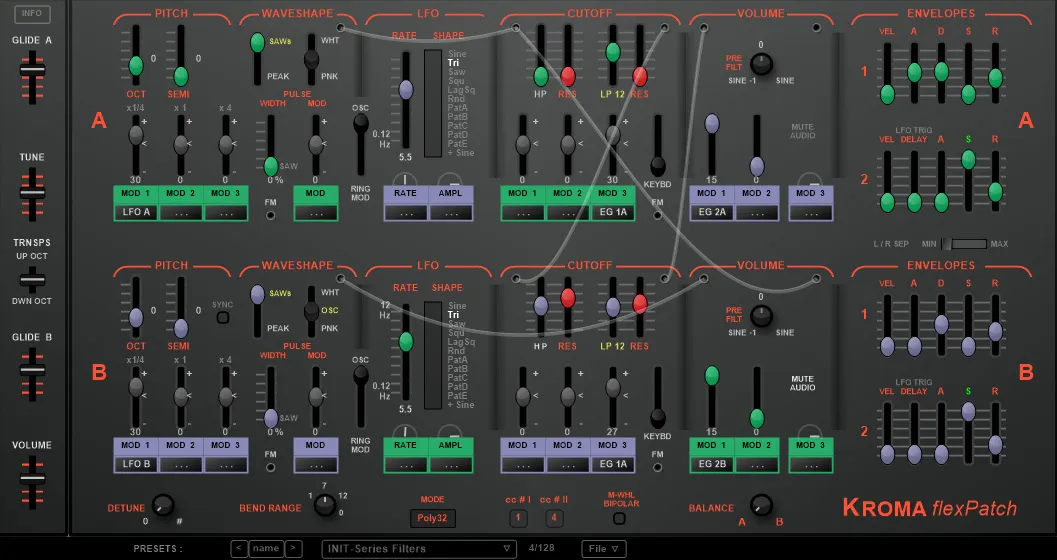
Task: Click the section A Pre Filt knob
Action: pyautogui.click(x=761, y=64)
